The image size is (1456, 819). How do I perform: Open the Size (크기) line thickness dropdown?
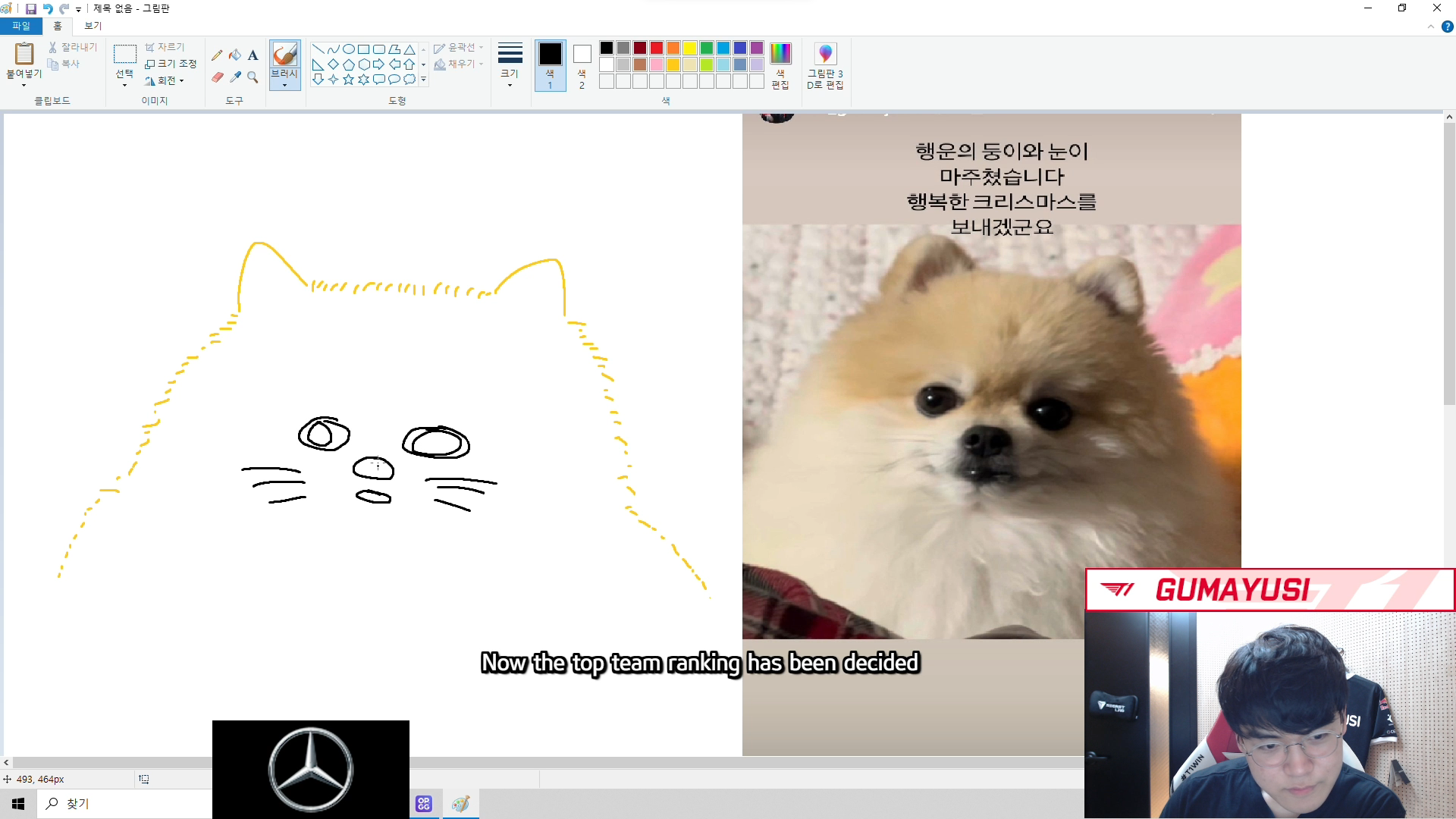[x=510, y=64]
